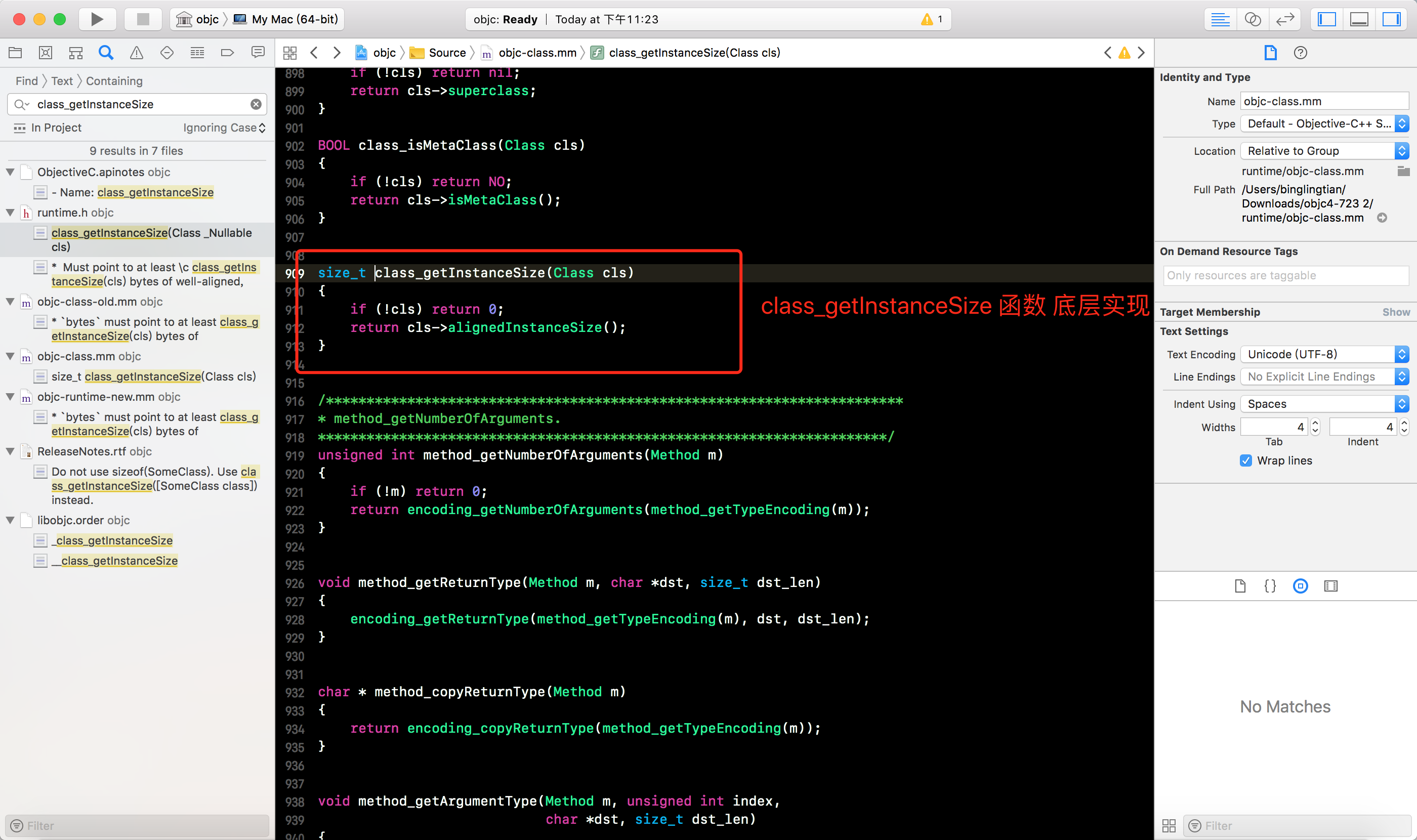Click the Run (play) button
Image resolution: width=1417 pixels, height=840 pixels.
pyautogui.click(x=97, y=19)
